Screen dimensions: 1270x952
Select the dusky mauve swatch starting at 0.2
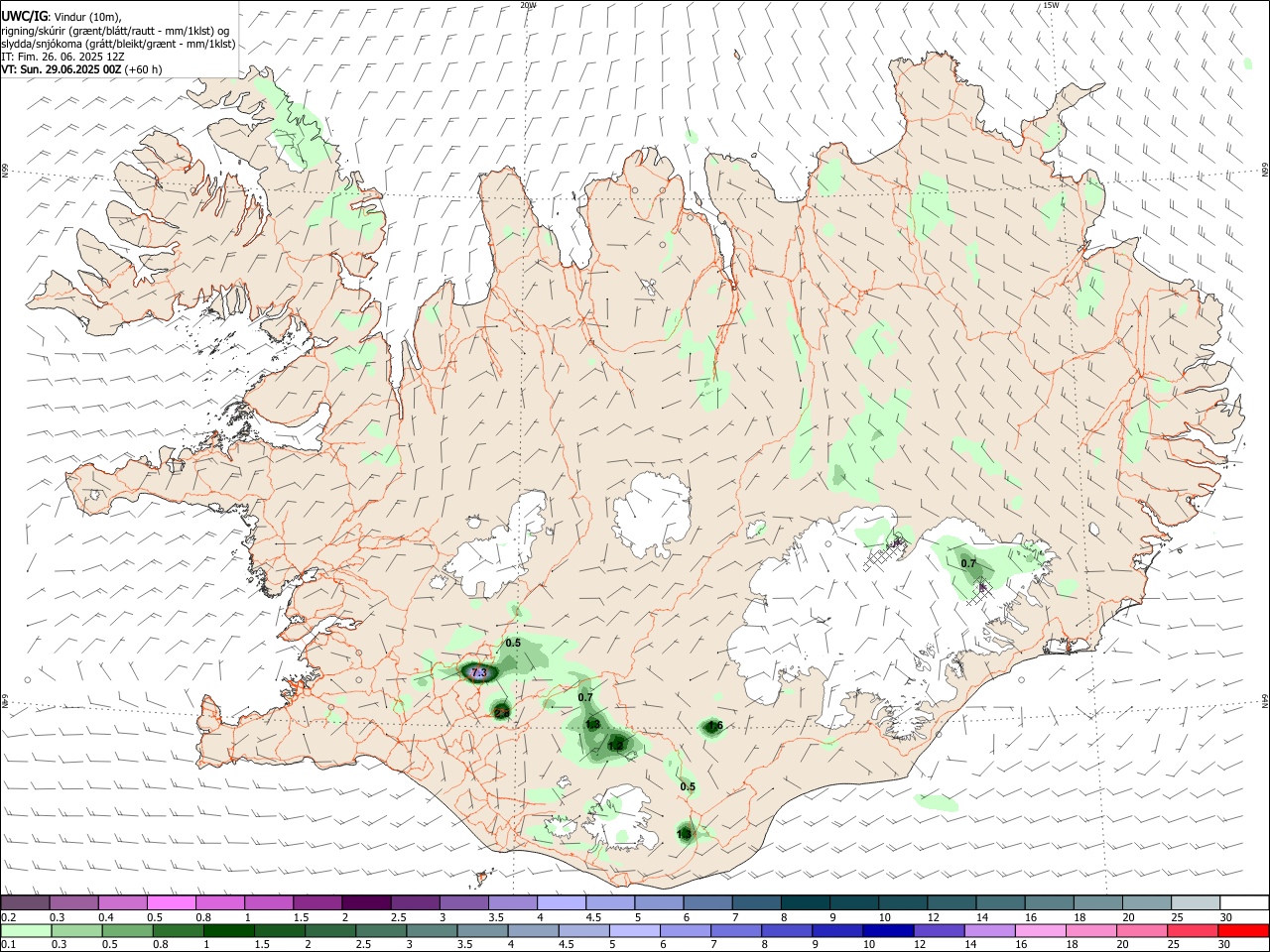(x=25, y=903)
